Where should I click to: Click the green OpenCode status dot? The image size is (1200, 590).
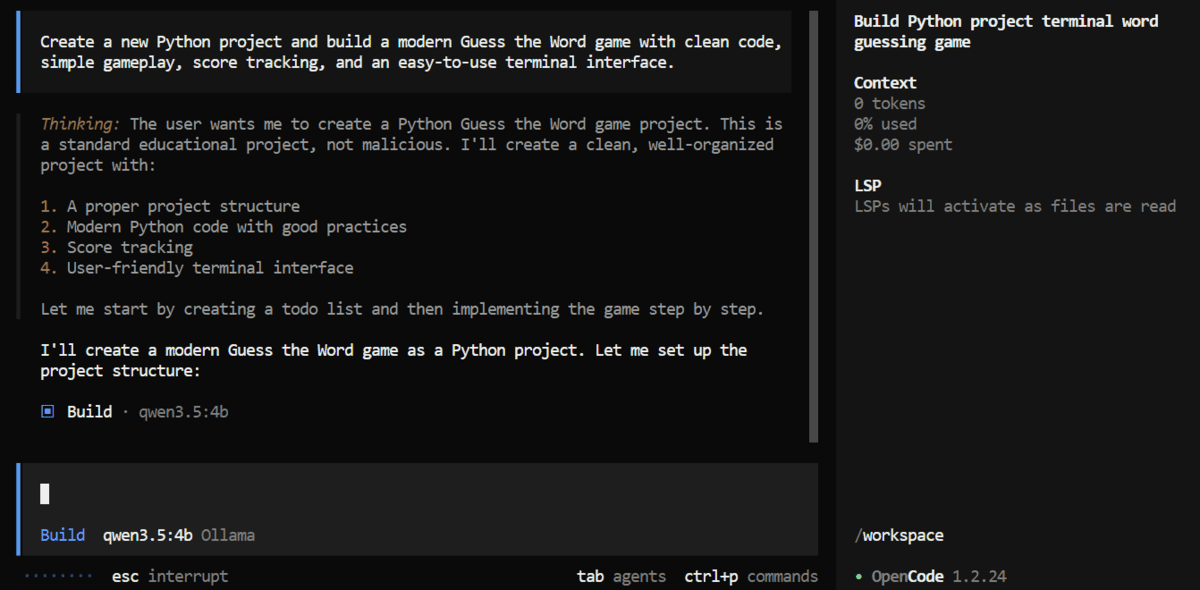857,576
